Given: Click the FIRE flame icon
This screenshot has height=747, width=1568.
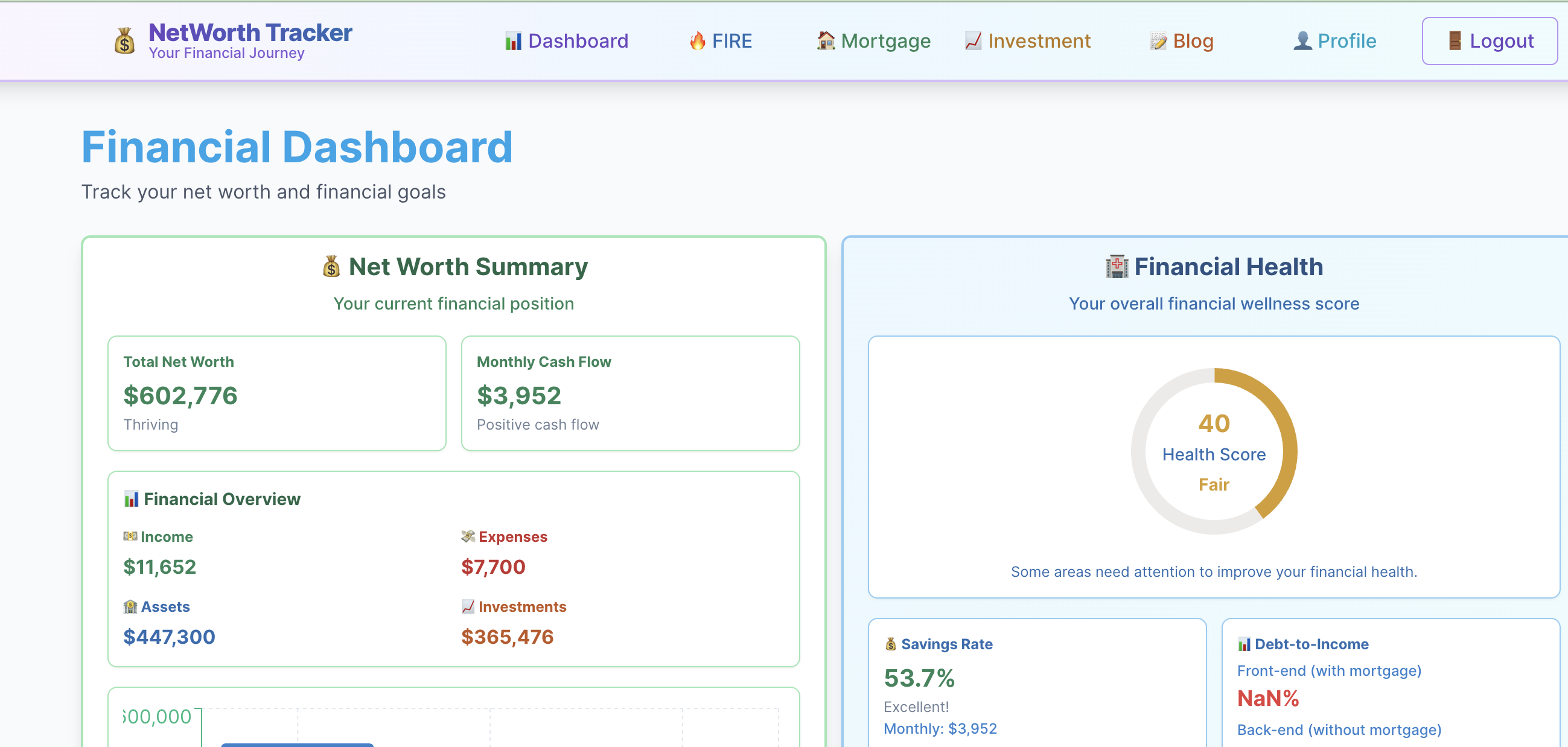Looking at the screenshot, I should click(698, 41).
